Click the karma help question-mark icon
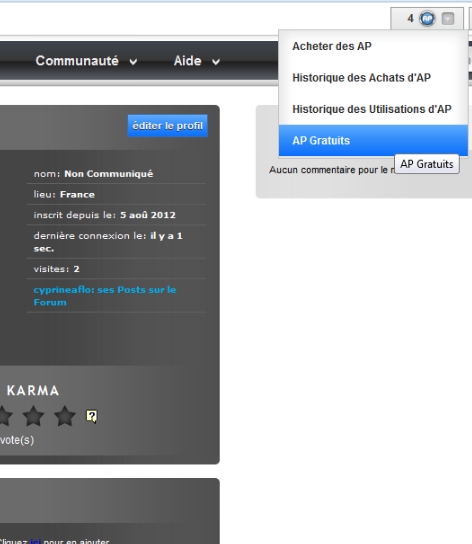 pos(92,416)
